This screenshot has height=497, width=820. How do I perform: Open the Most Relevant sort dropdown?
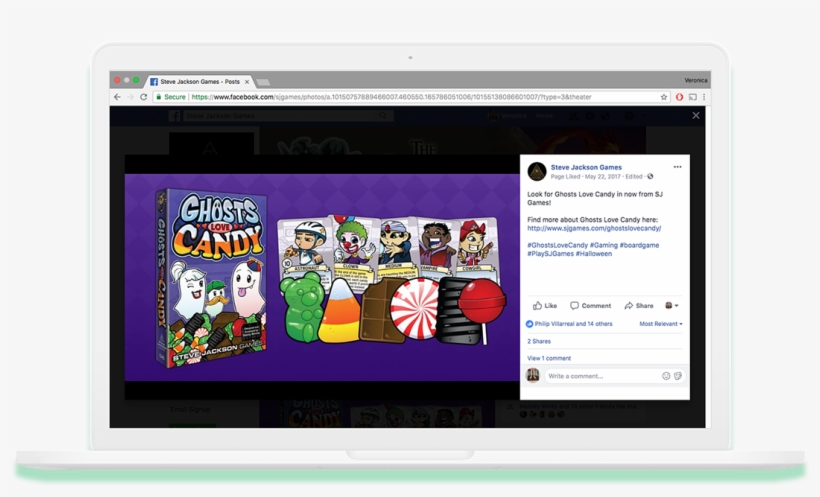pos(660,324)
